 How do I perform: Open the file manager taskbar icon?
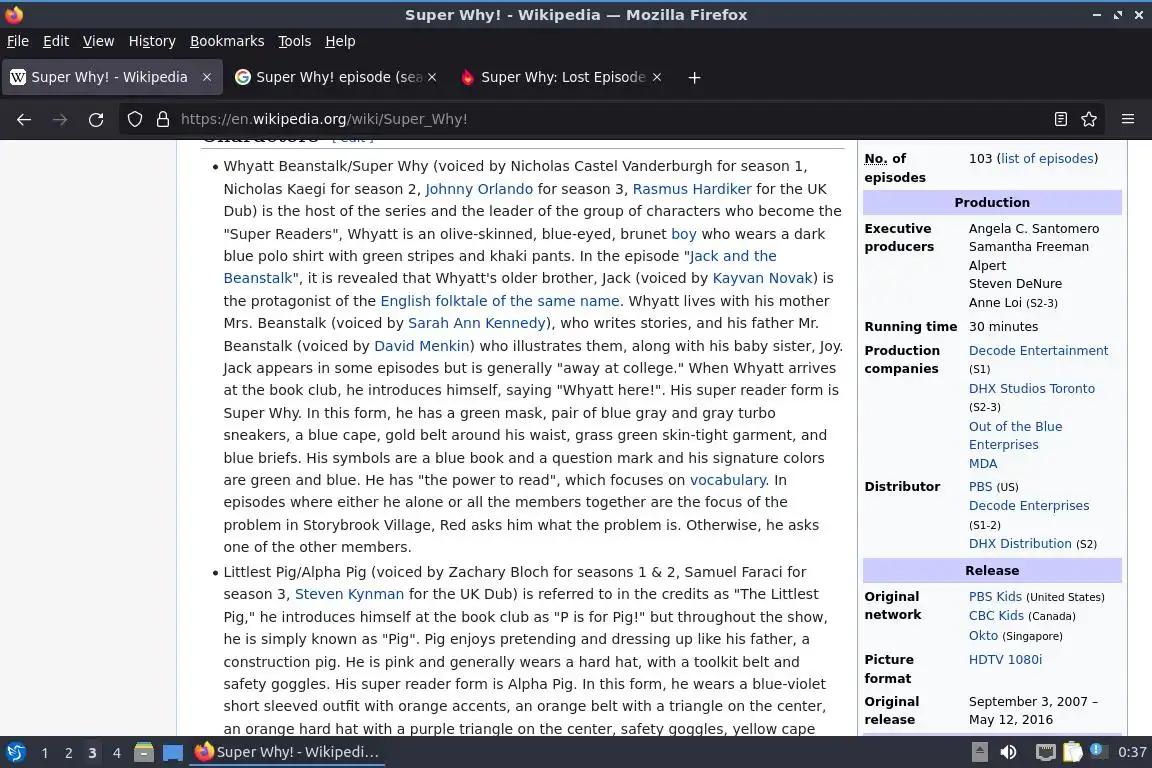tap(144, 752)
